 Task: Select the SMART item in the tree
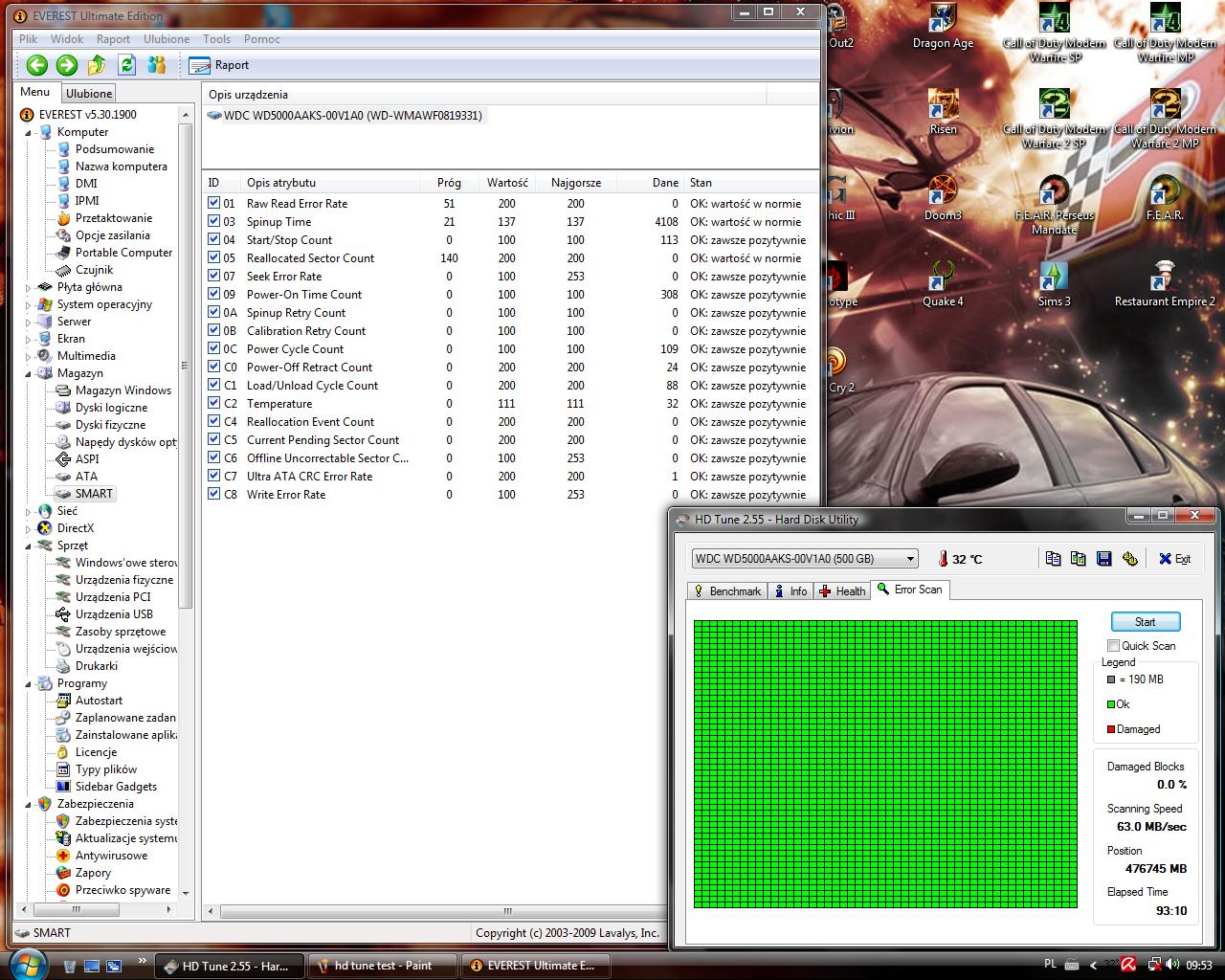[84, 494]
